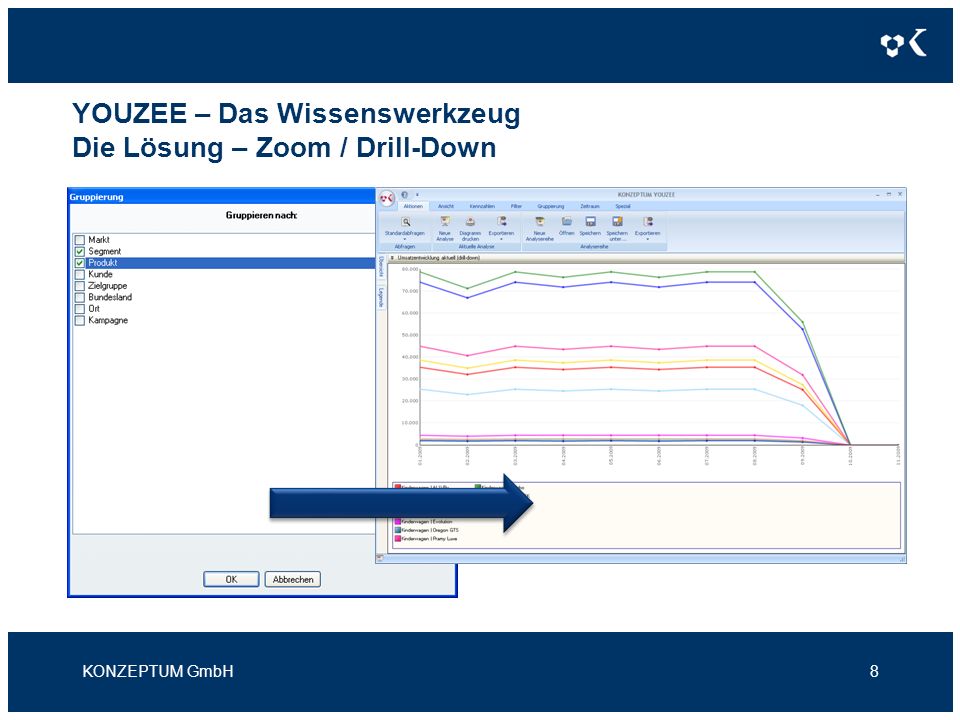Open the Kennzahlen ribbon tab

482,206
